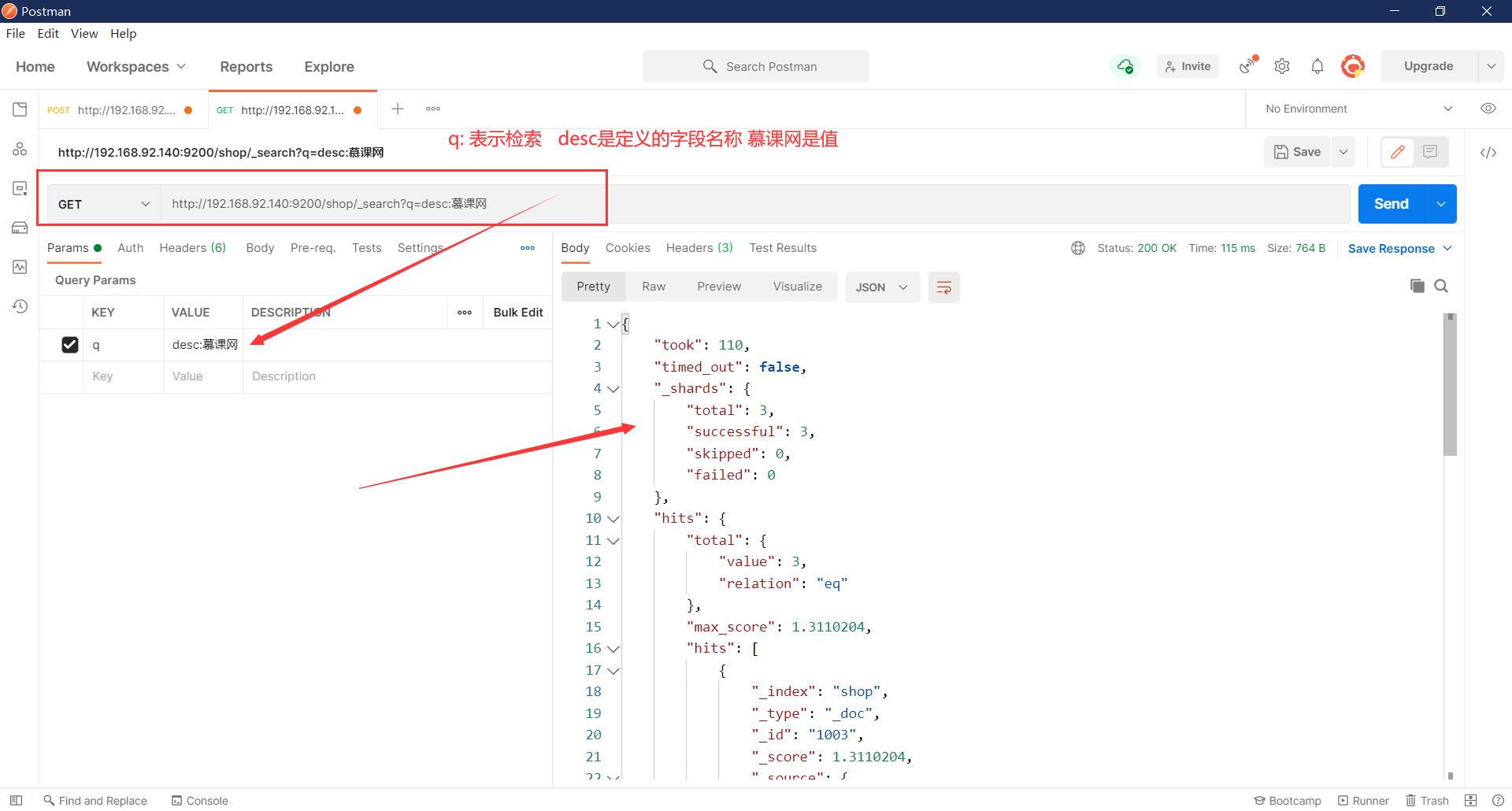Open the capture requests satellite icon
The width and height of the screenshot is (1512, 811).
(x=1247, y=65)
